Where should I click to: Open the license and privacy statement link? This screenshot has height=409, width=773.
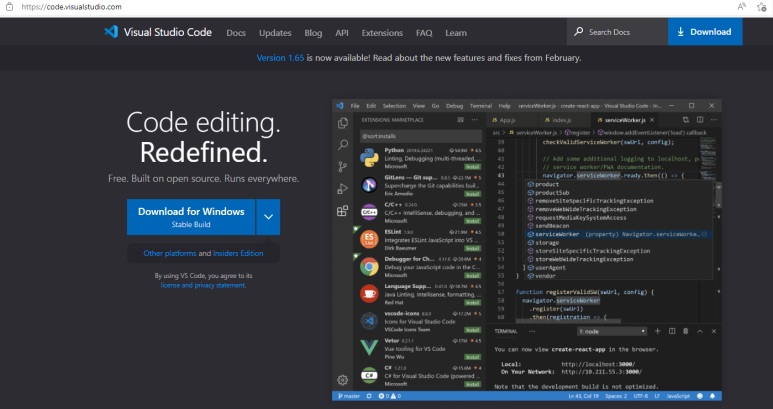[x=203, y=285]
